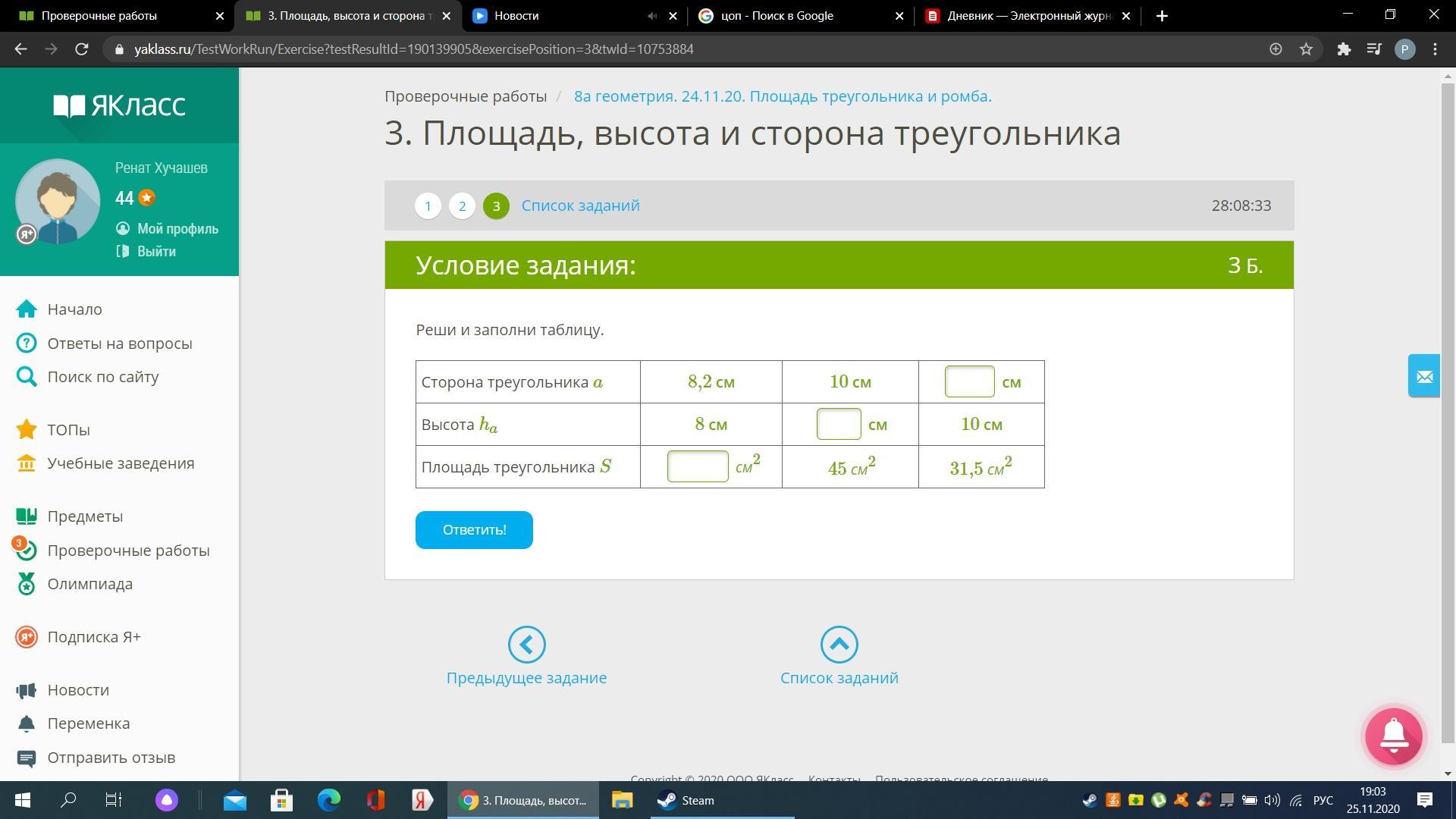Go to exercise number 2

coord(462,206)
